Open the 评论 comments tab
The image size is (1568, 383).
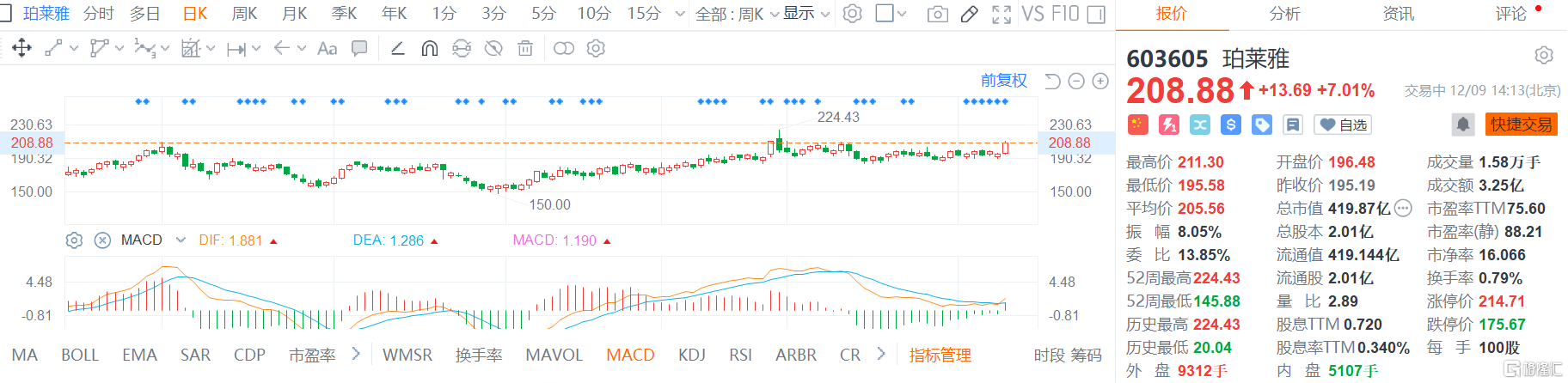tap(1511, 14)
